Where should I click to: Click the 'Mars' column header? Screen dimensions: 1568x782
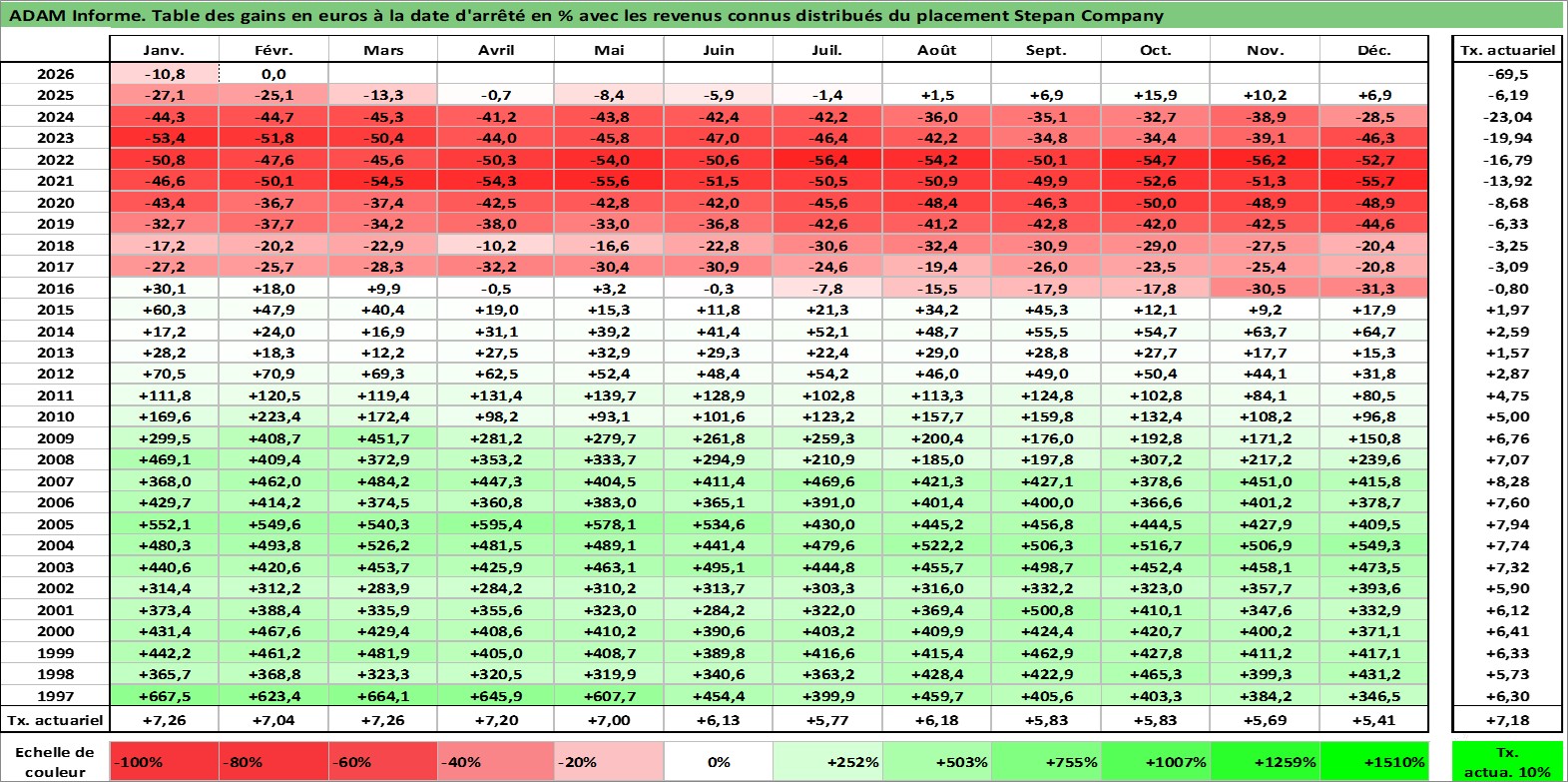coord(383,50)
